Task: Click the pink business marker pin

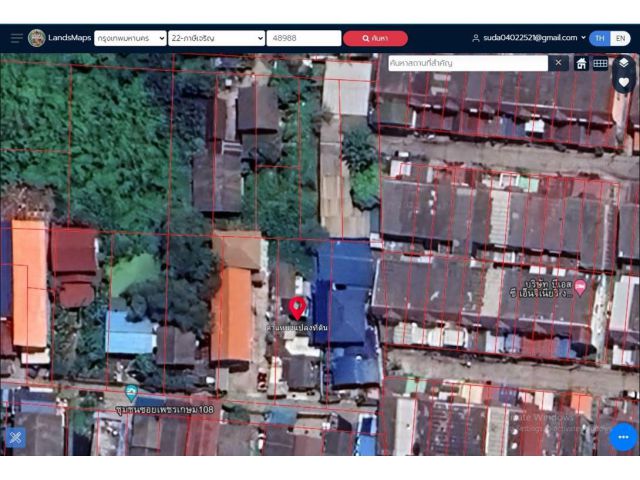Action: click(x=580, y=288)
